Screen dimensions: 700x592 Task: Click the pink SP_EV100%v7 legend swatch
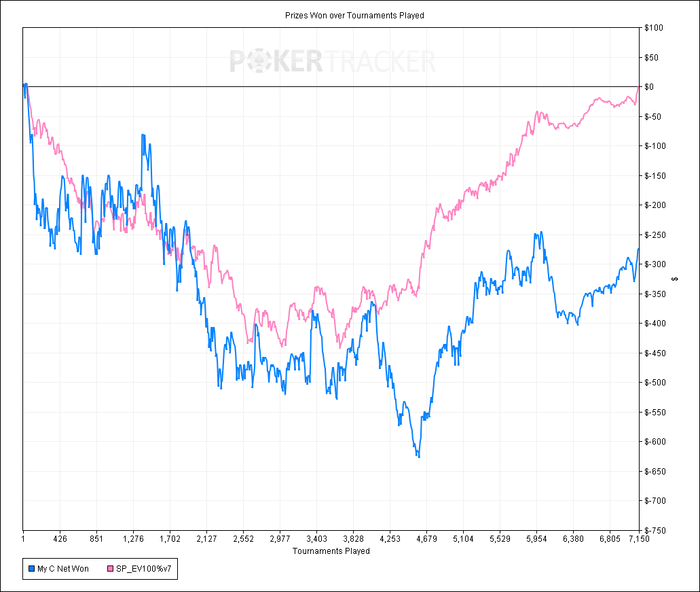pos(110,569)
